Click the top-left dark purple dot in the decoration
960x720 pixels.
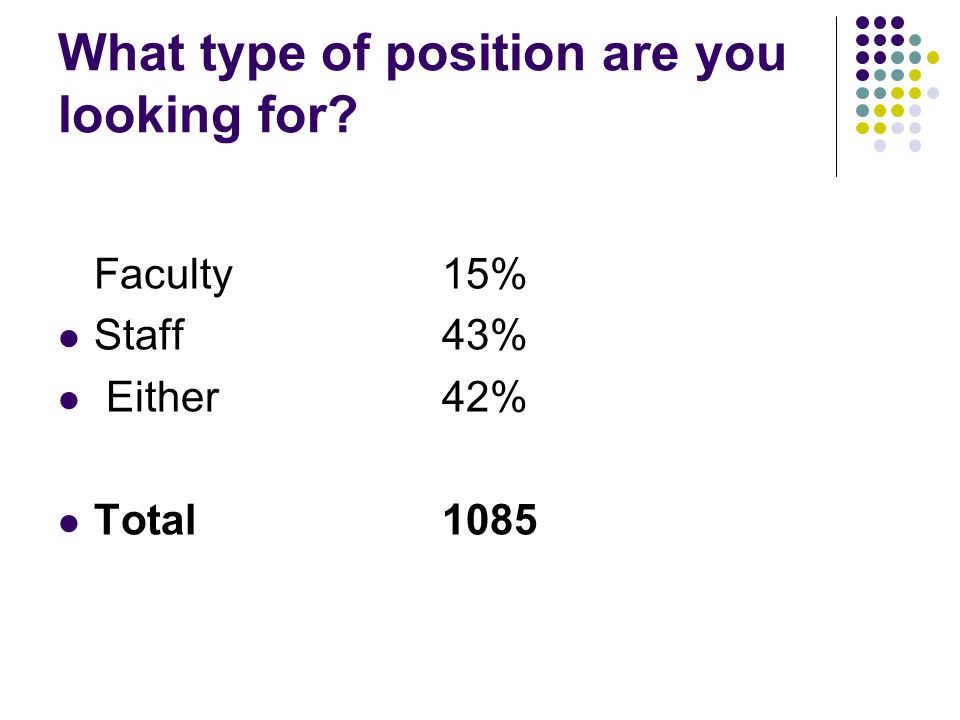[863, 23]
